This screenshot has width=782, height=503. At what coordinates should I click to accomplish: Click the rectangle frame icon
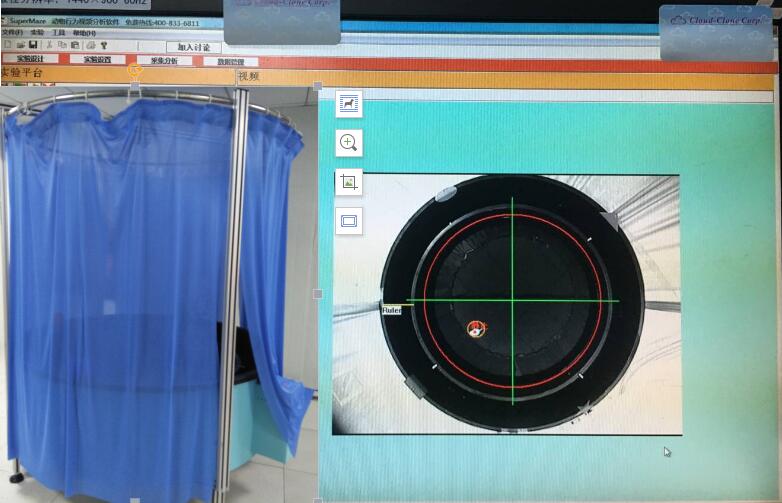click(x=349, y=221)
